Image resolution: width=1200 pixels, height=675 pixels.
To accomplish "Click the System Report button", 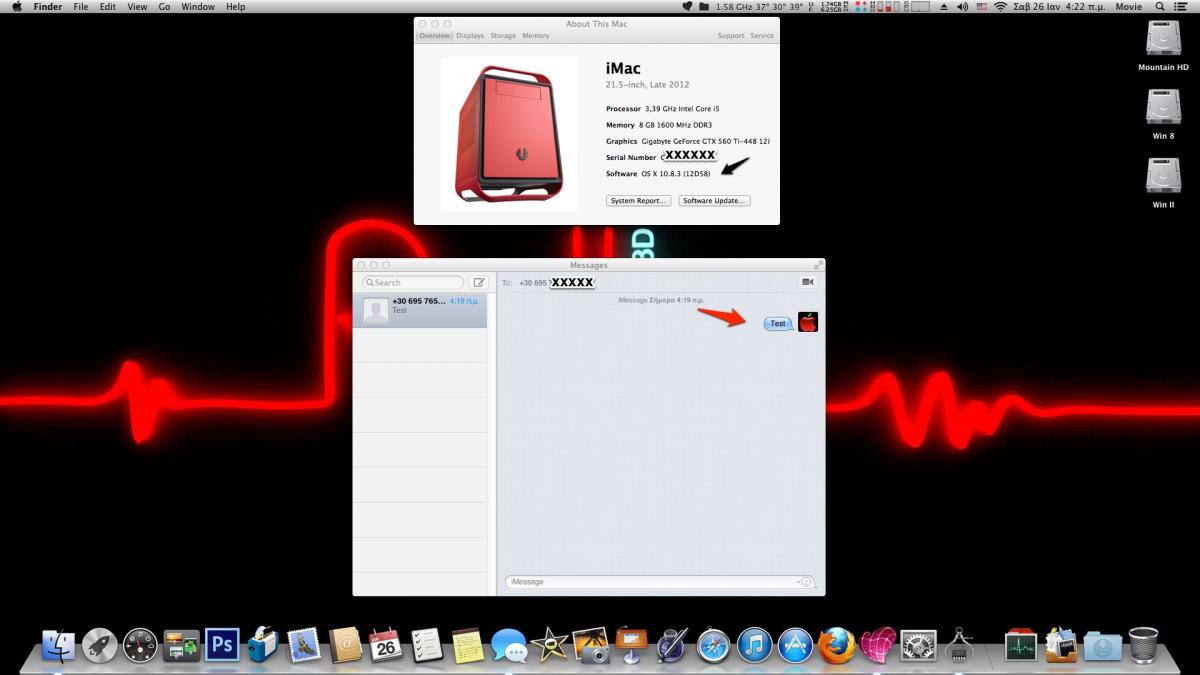I will point(638,201).
